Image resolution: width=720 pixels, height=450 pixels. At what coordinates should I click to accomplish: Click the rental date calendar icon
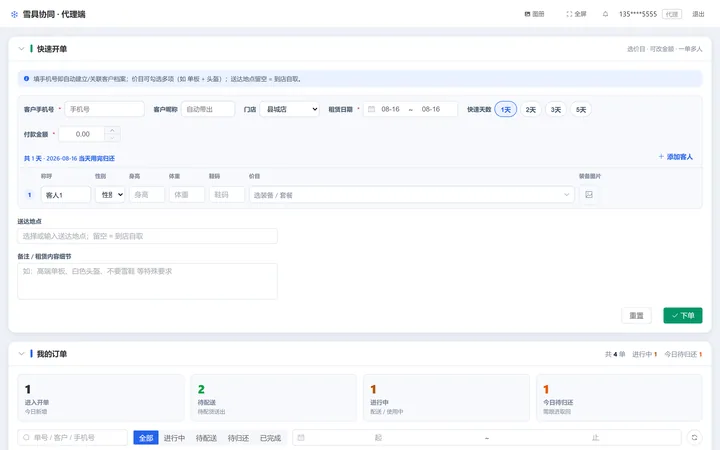point(371,109)
